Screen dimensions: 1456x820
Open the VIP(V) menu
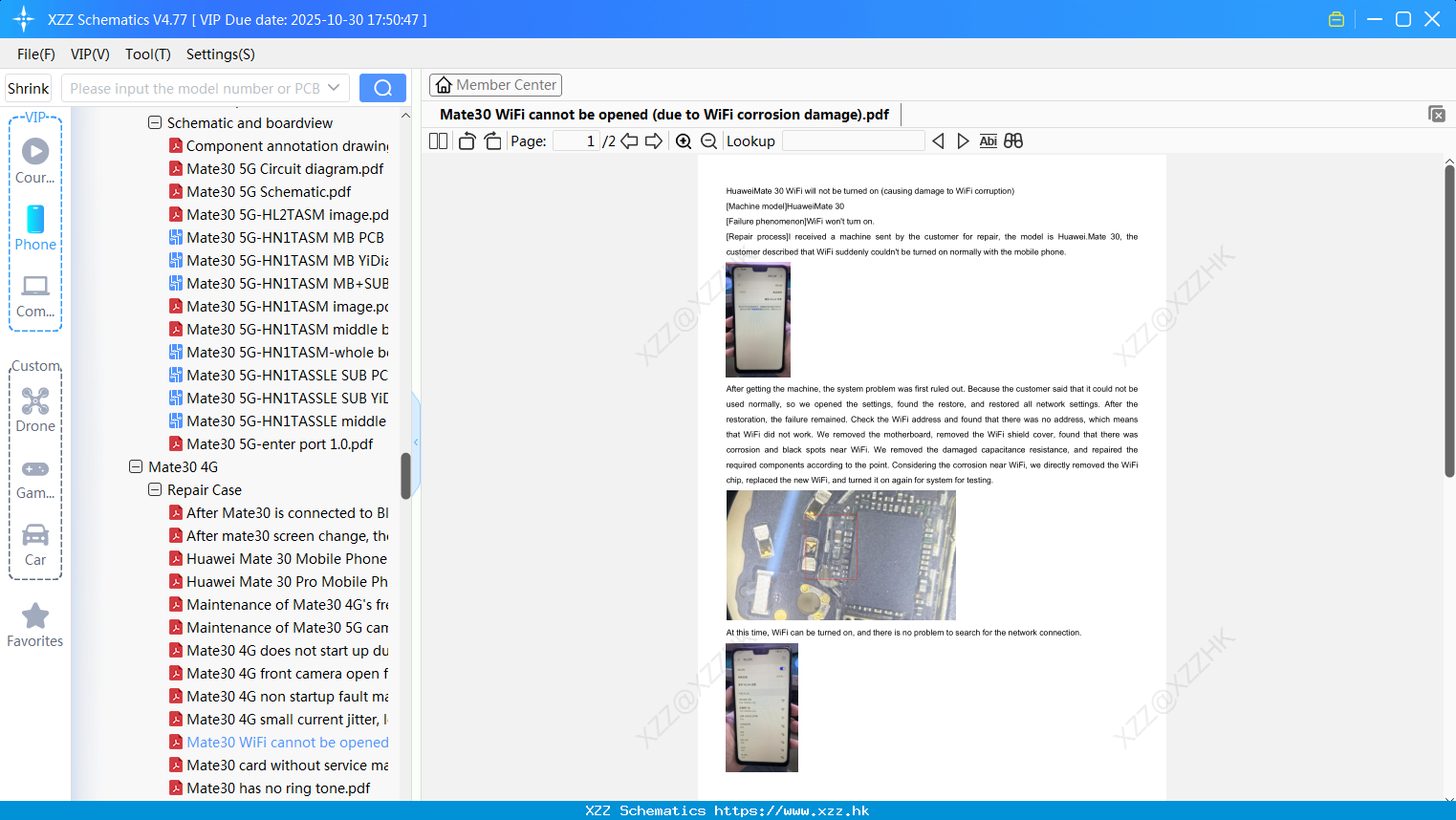[90, 54]
